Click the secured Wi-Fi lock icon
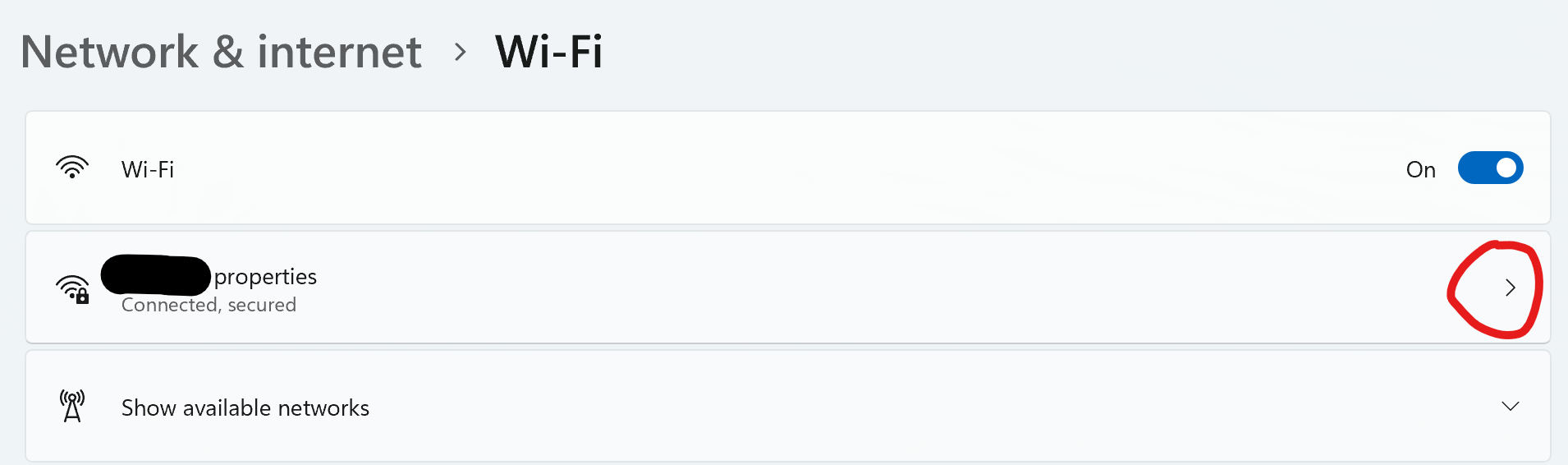 [72, 288]
